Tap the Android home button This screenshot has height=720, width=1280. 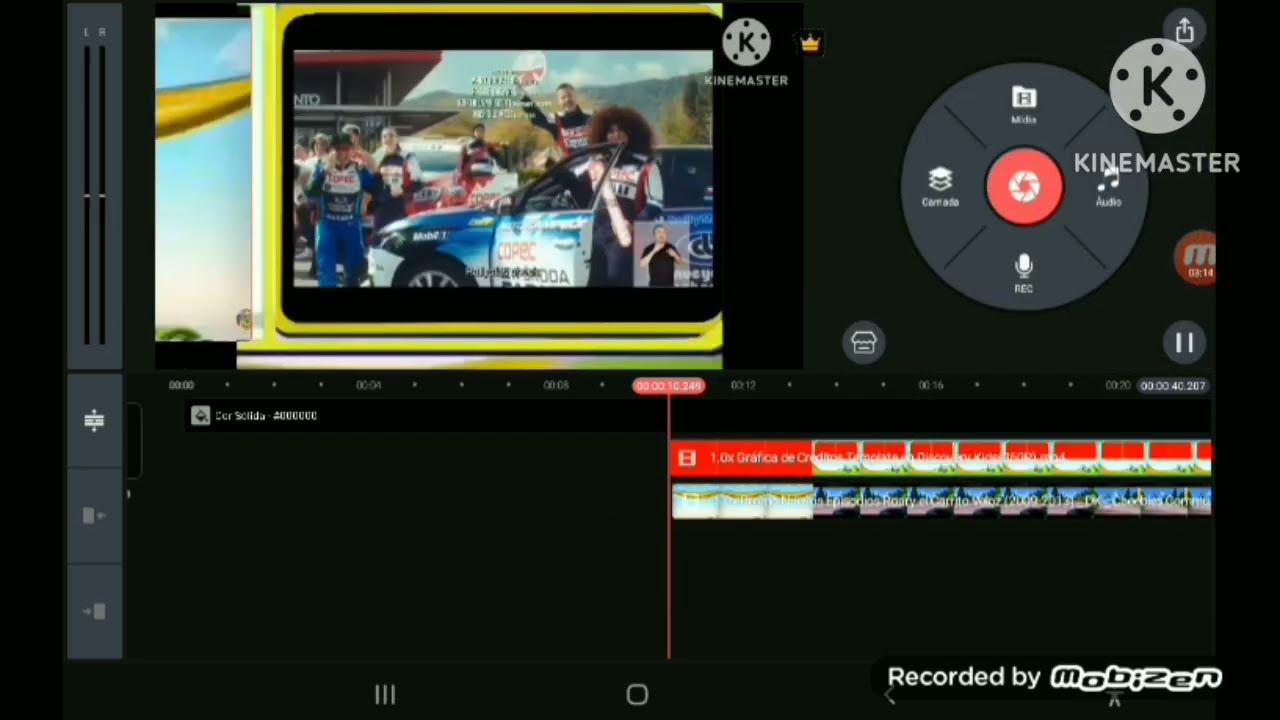pos(637,694)
